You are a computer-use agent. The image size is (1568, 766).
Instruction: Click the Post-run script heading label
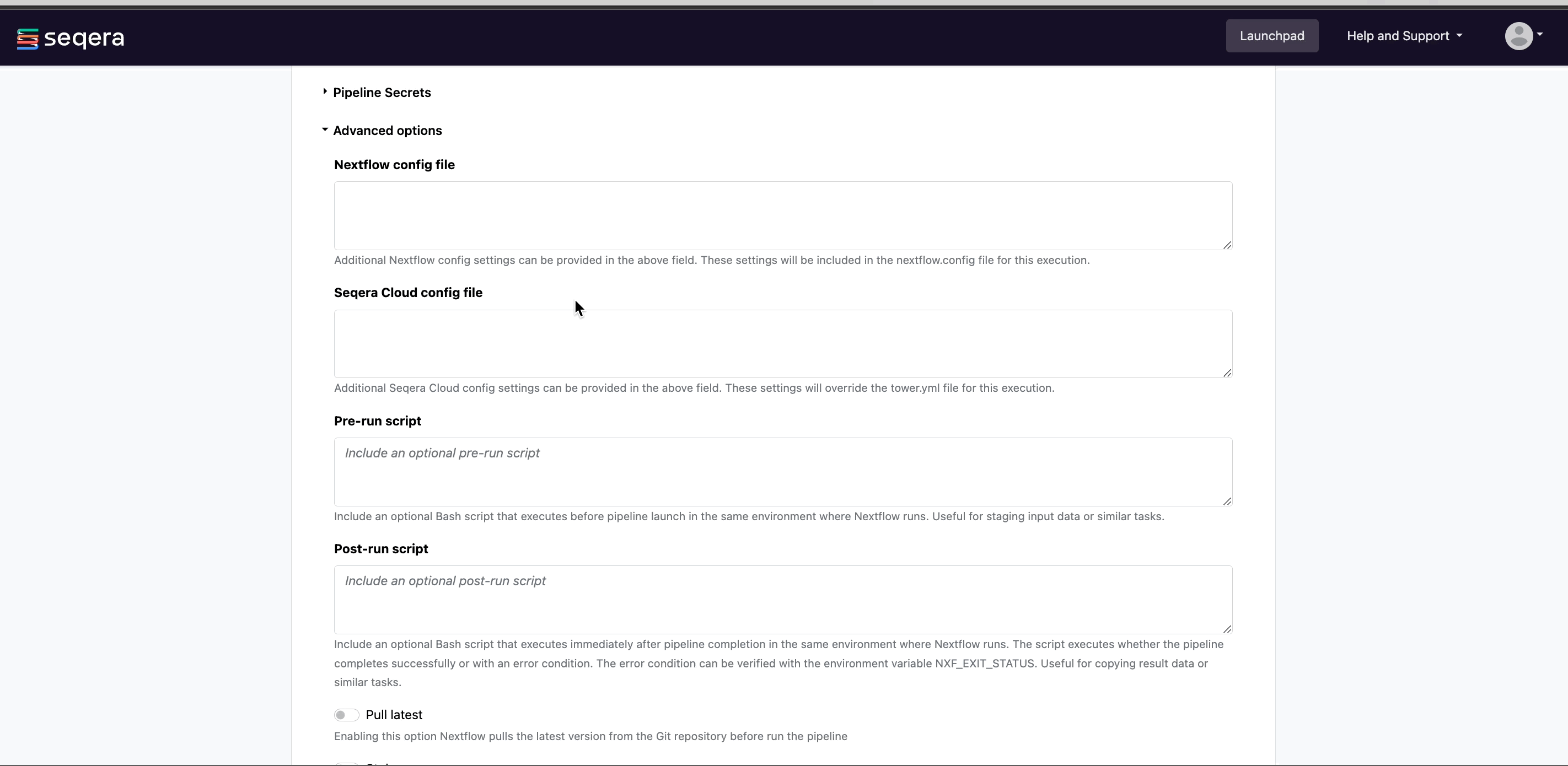point(380,549)
